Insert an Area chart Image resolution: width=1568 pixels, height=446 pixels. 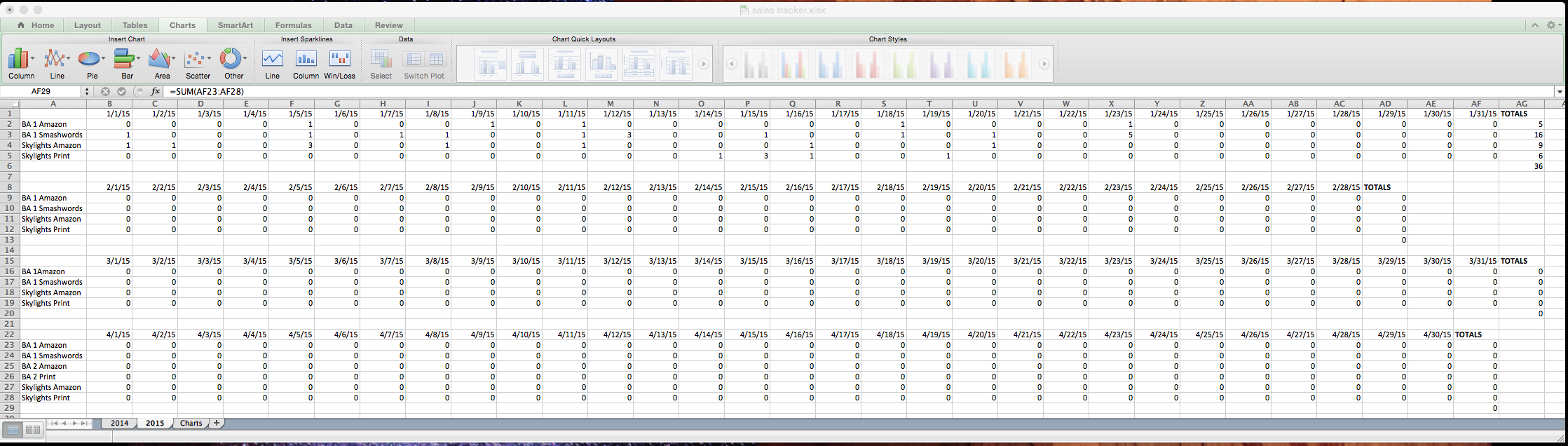[161, 62]
